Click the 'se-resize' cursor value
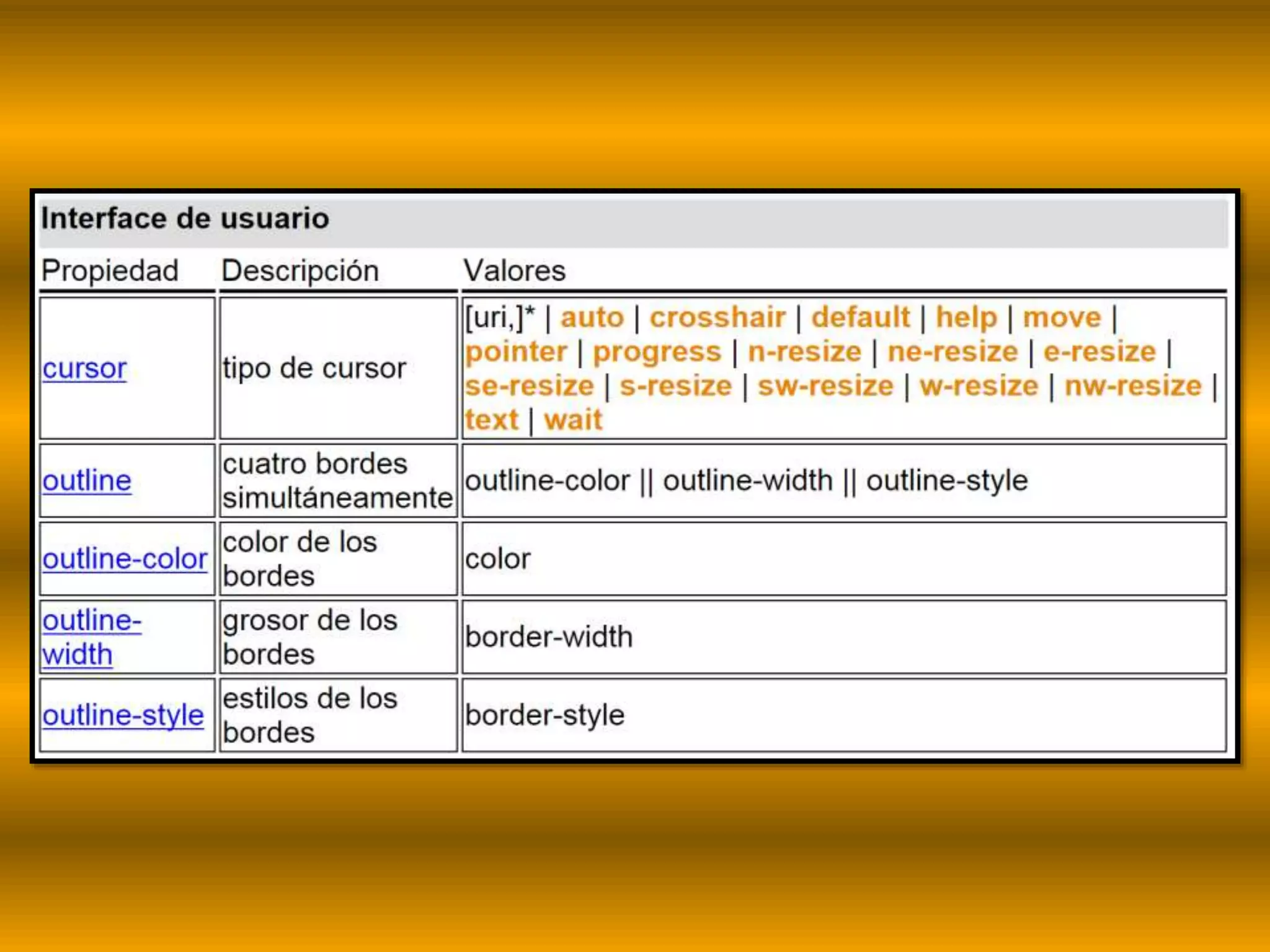The height and width of the screenshot is (952, 1270). pyautogui.click(x=530, y=386)
